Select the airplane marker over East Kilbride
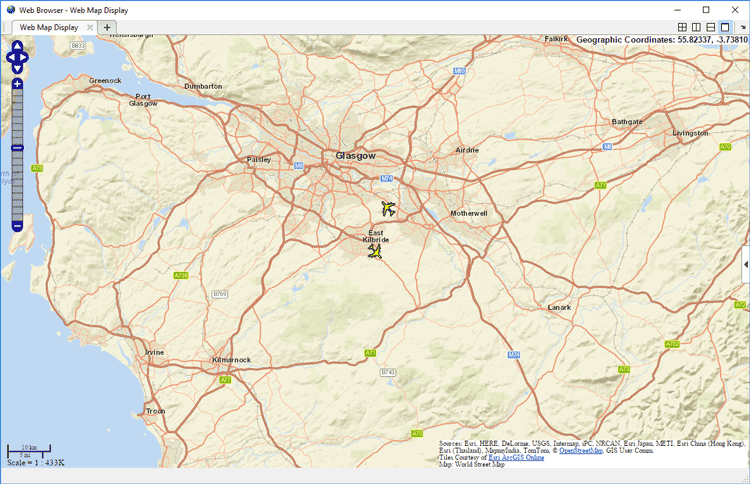This screenshot has height=484, width=750. (x=375, y=251)
